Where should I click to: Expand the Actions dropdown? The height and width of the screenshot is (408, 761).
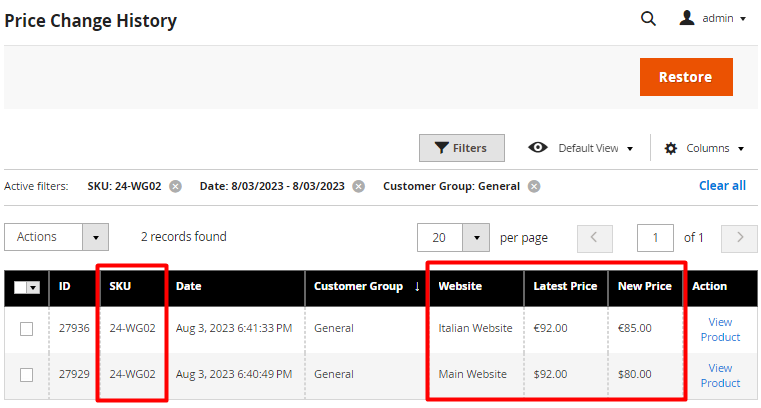click(96, 237)
